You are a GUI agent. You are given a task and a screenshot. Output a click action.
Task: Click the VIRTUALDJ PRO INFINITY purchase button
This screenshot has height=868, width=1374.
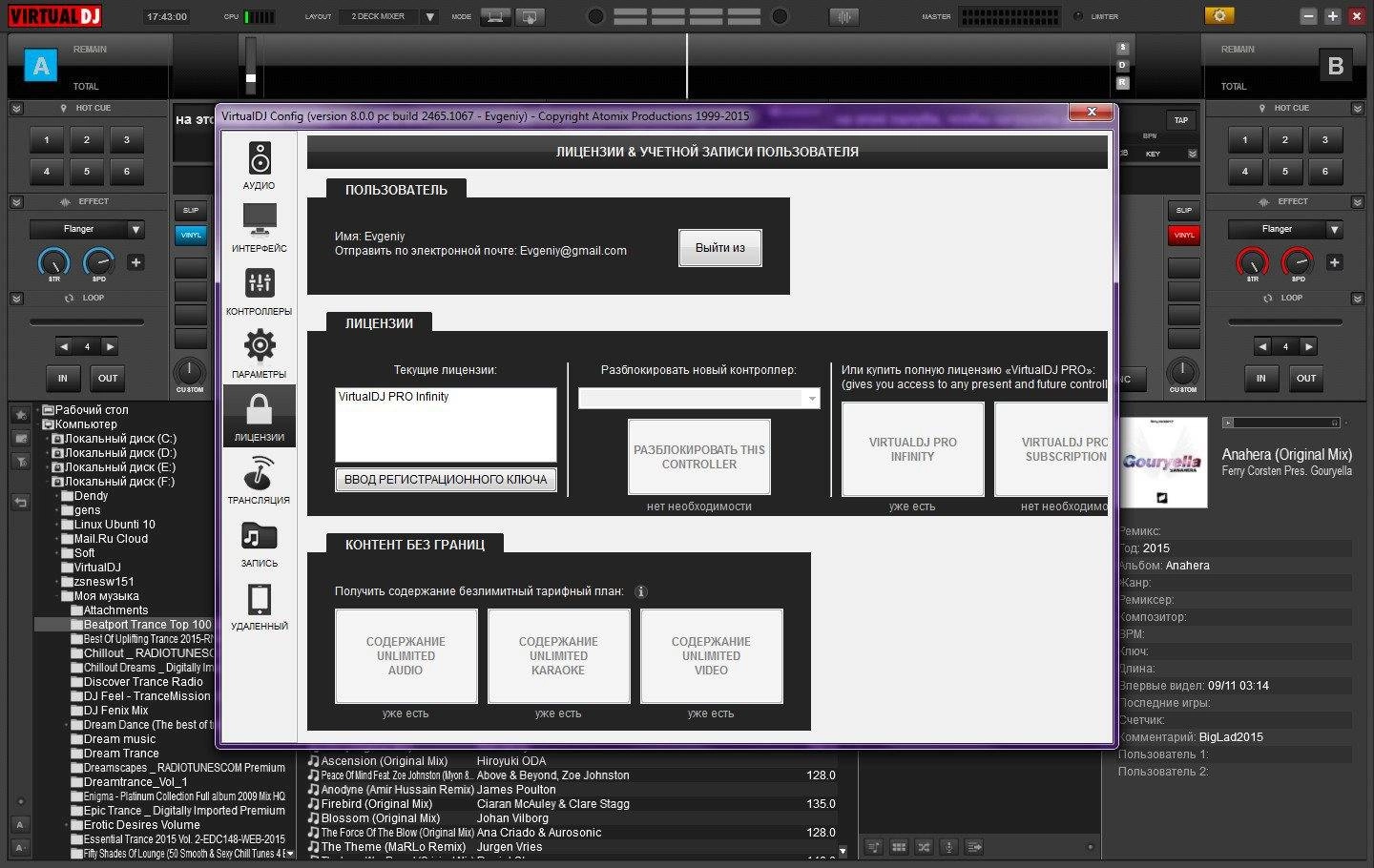912,449
